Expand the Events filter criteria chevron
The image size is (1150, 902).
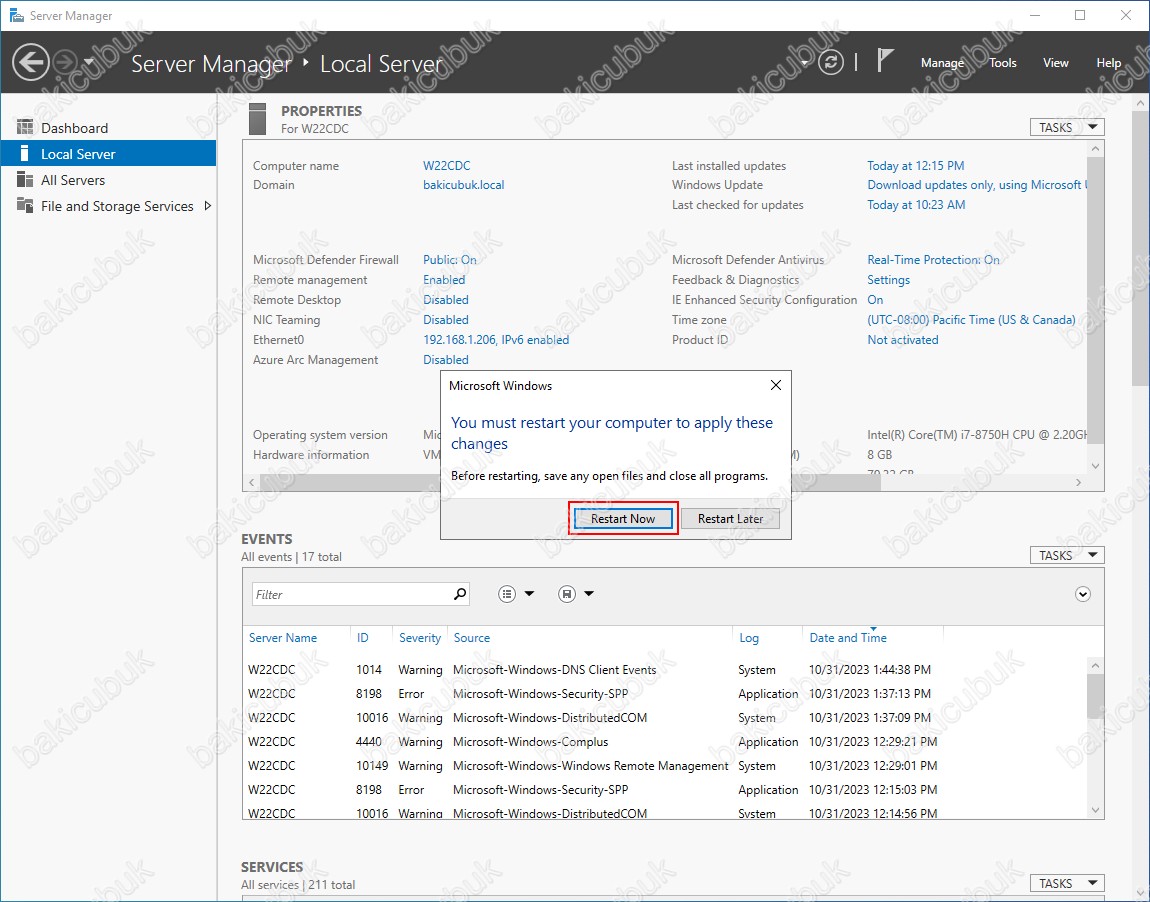coord(1083,594)
